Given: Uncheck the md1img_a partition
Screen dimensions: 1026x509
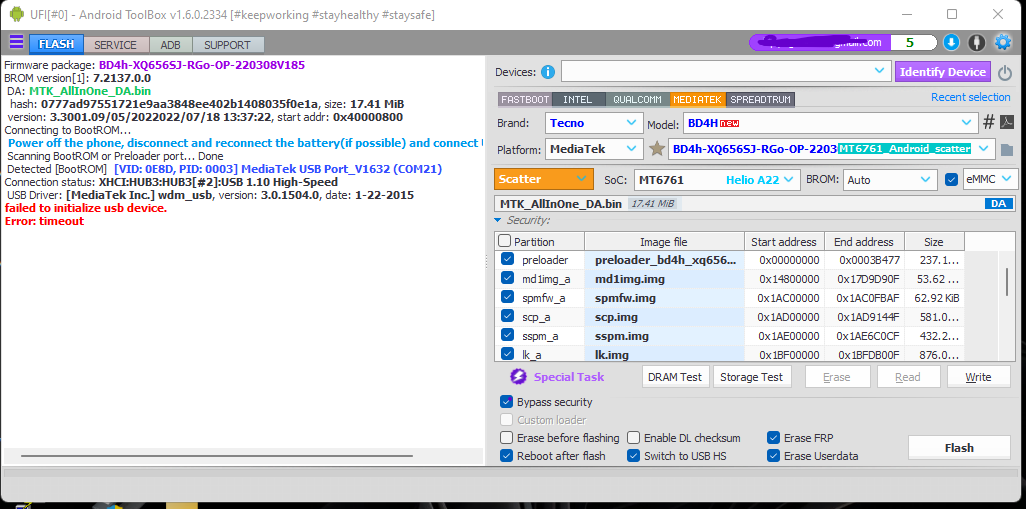Looking at the screenshot, I should coord(507,278).
